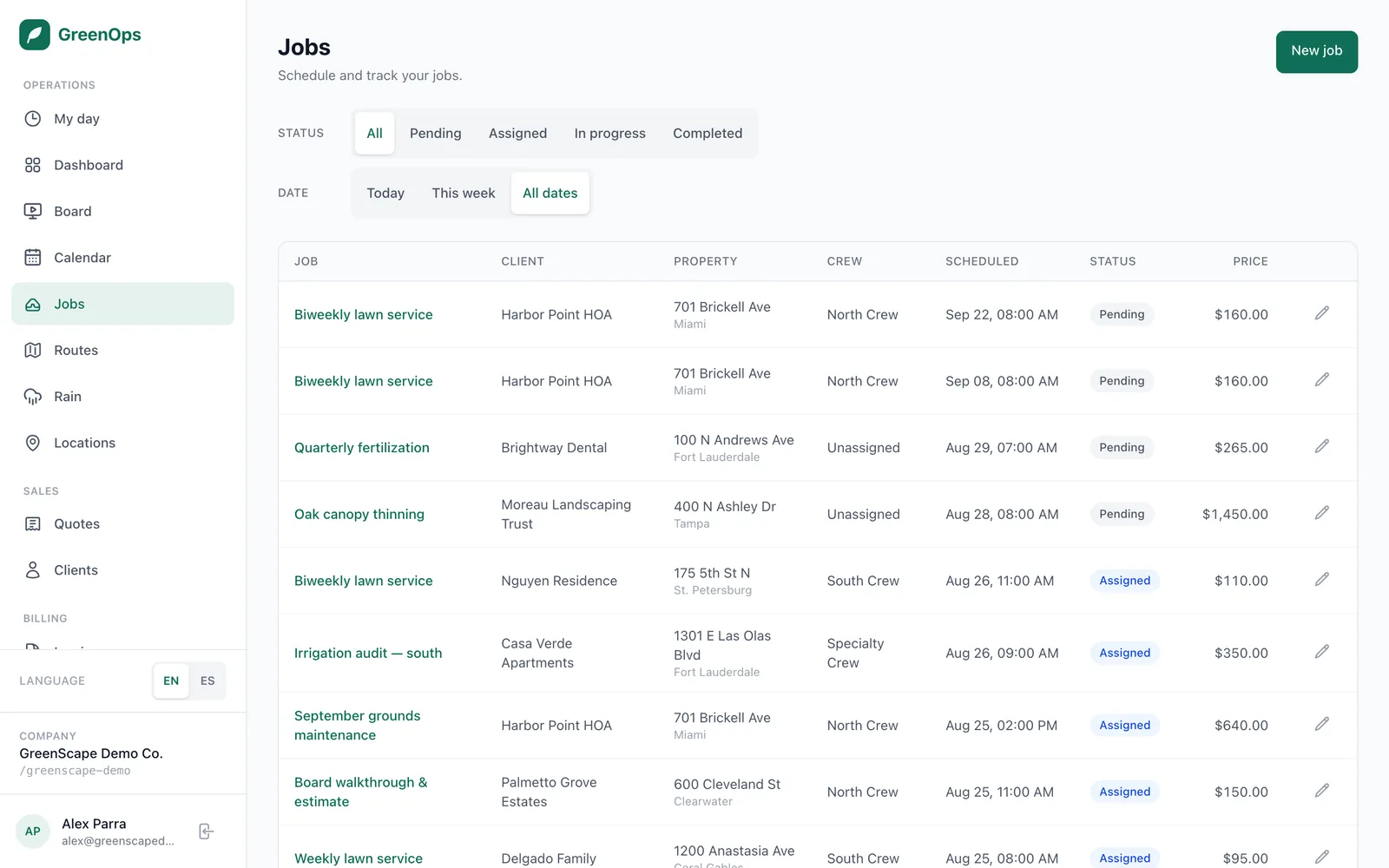This screenshot has width=1389, height=868.
Task: Edit the September grounds maintenance job
Action: click(x=1322, y=724)
